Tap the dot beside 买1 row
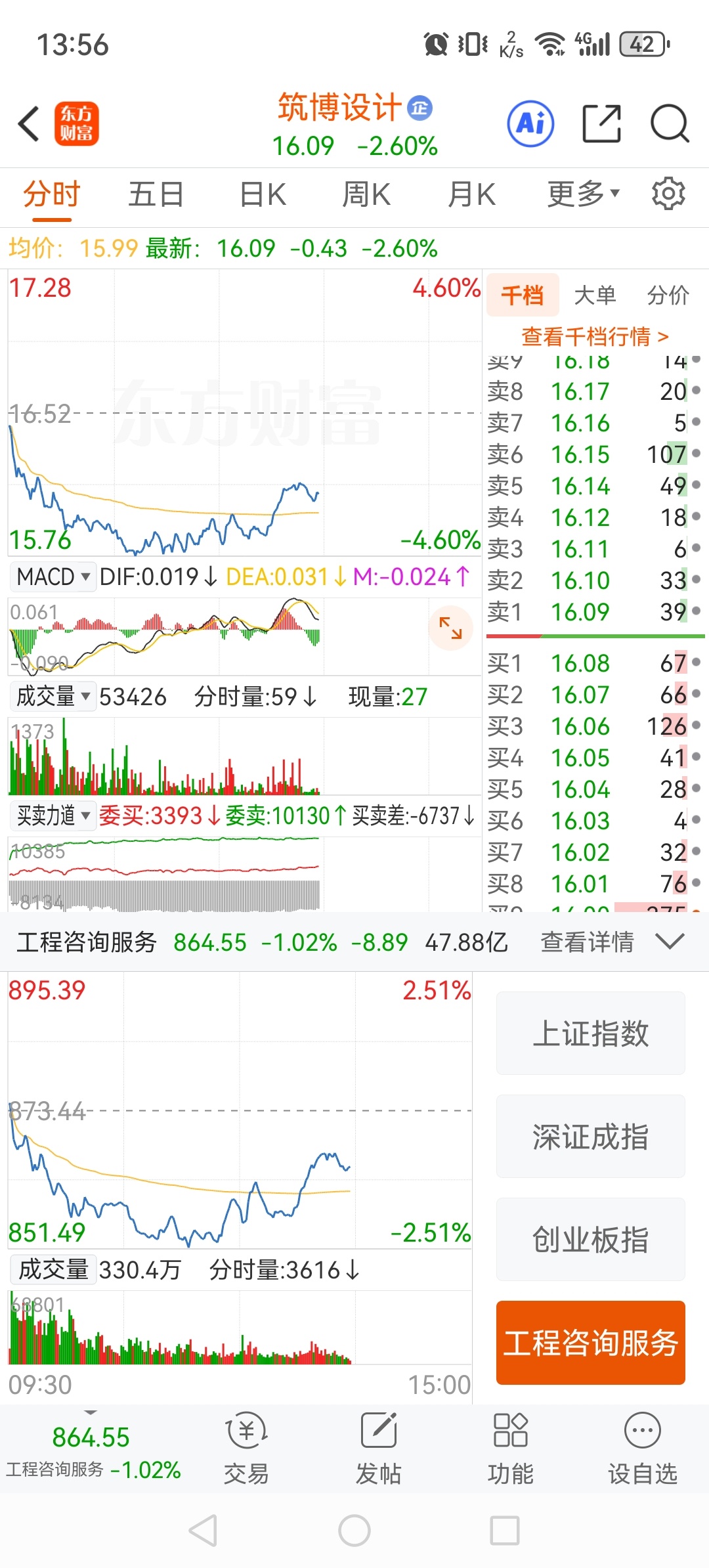 (696, 662)
